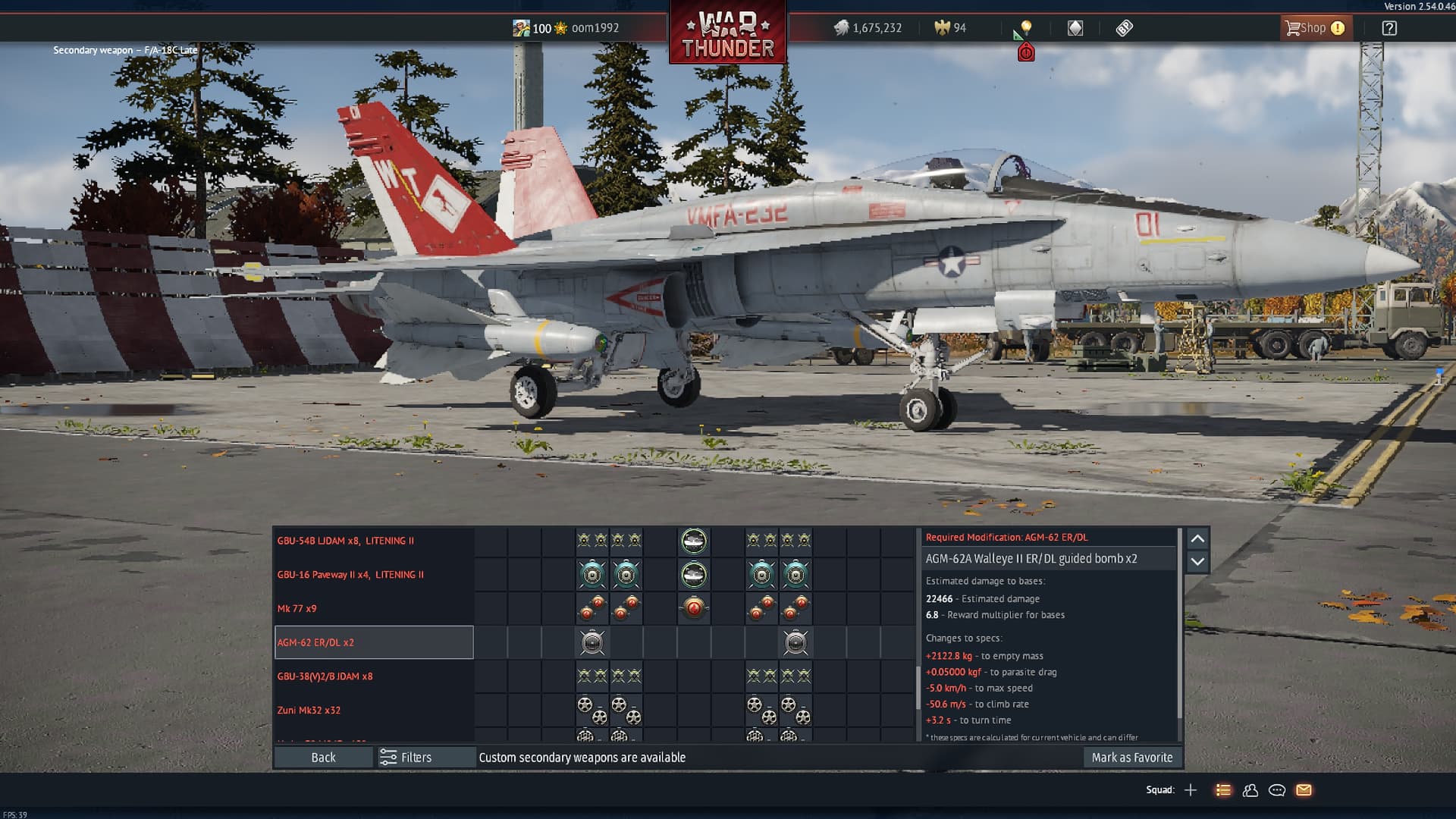The width and height of the screenshot is (1456, 819).
Task: Open the Shop
Action: pos(1314,28)
